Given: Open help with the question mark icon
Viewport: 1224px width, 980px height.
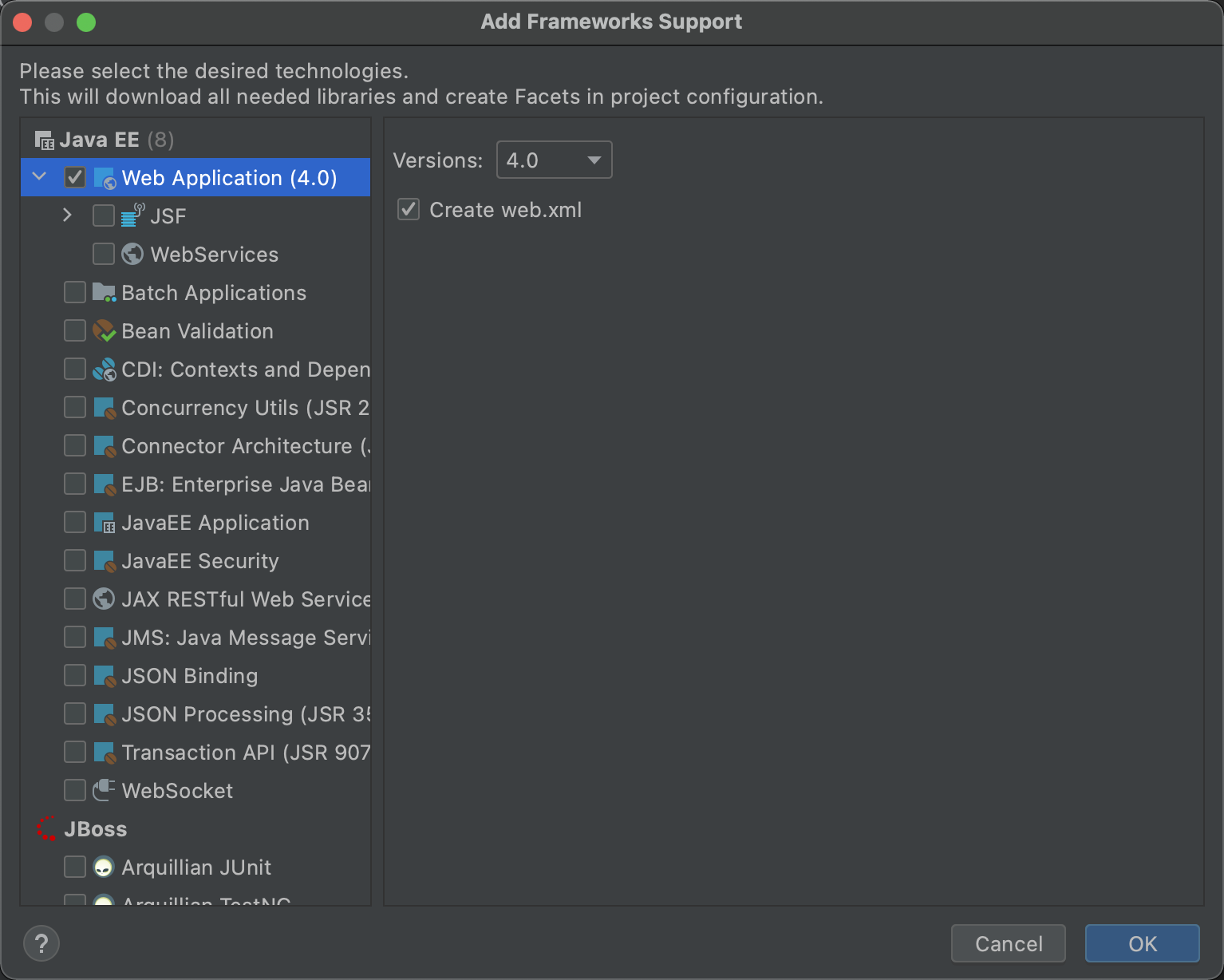Looking at the screenshot, I should [41, 943].
